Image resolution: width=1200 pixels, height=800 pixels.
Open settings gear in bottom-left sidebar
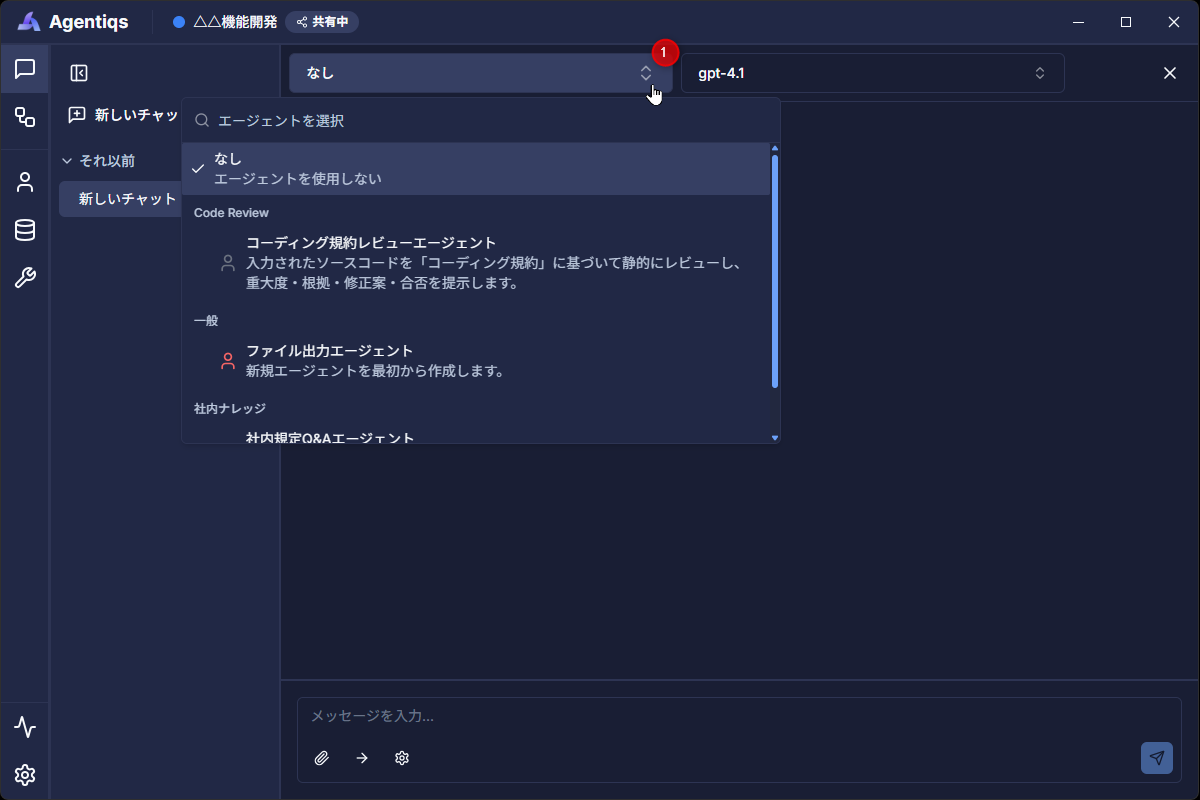click(x=25, y=775)
